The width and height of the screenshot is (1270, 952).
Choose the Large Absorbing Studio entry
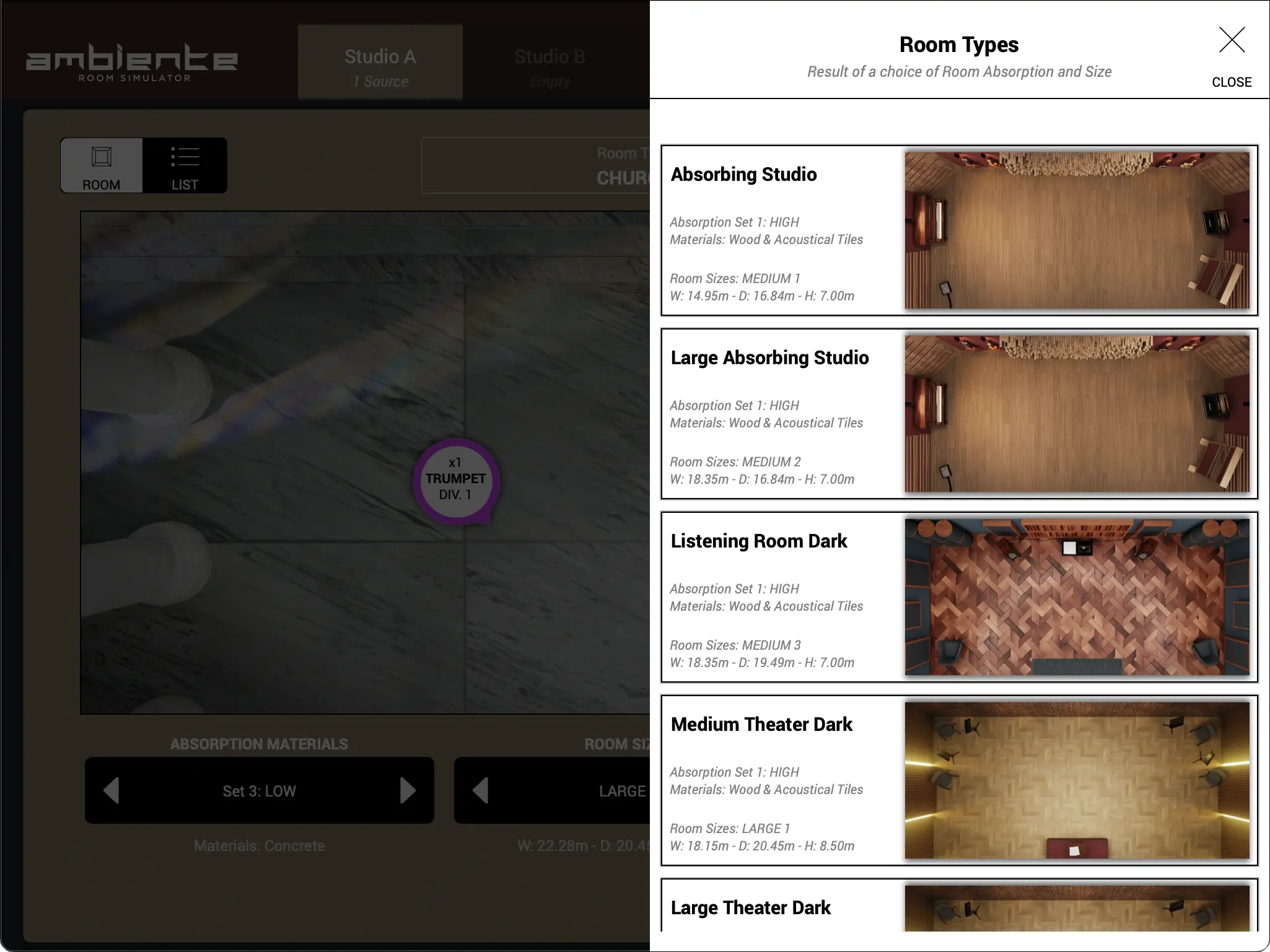(960, 414)
